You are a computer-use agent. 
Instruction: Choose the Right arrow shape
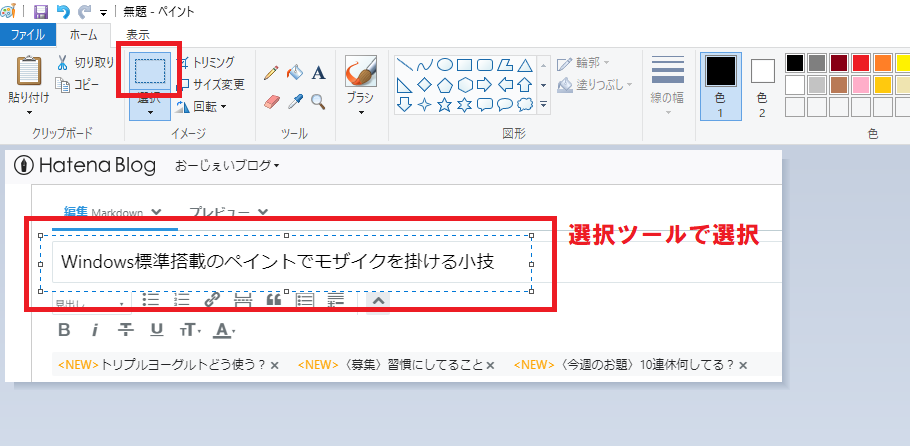485,85
